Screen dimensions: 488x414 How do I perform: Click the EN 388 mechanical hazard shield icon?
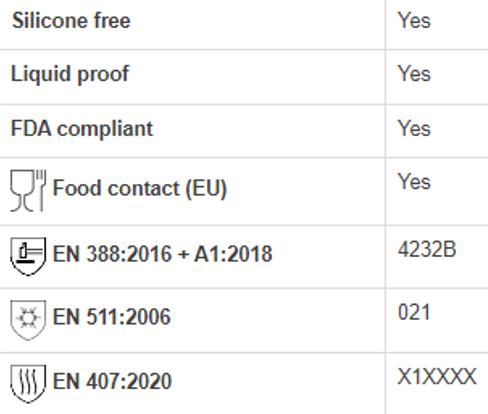click(x=28, y=256)
